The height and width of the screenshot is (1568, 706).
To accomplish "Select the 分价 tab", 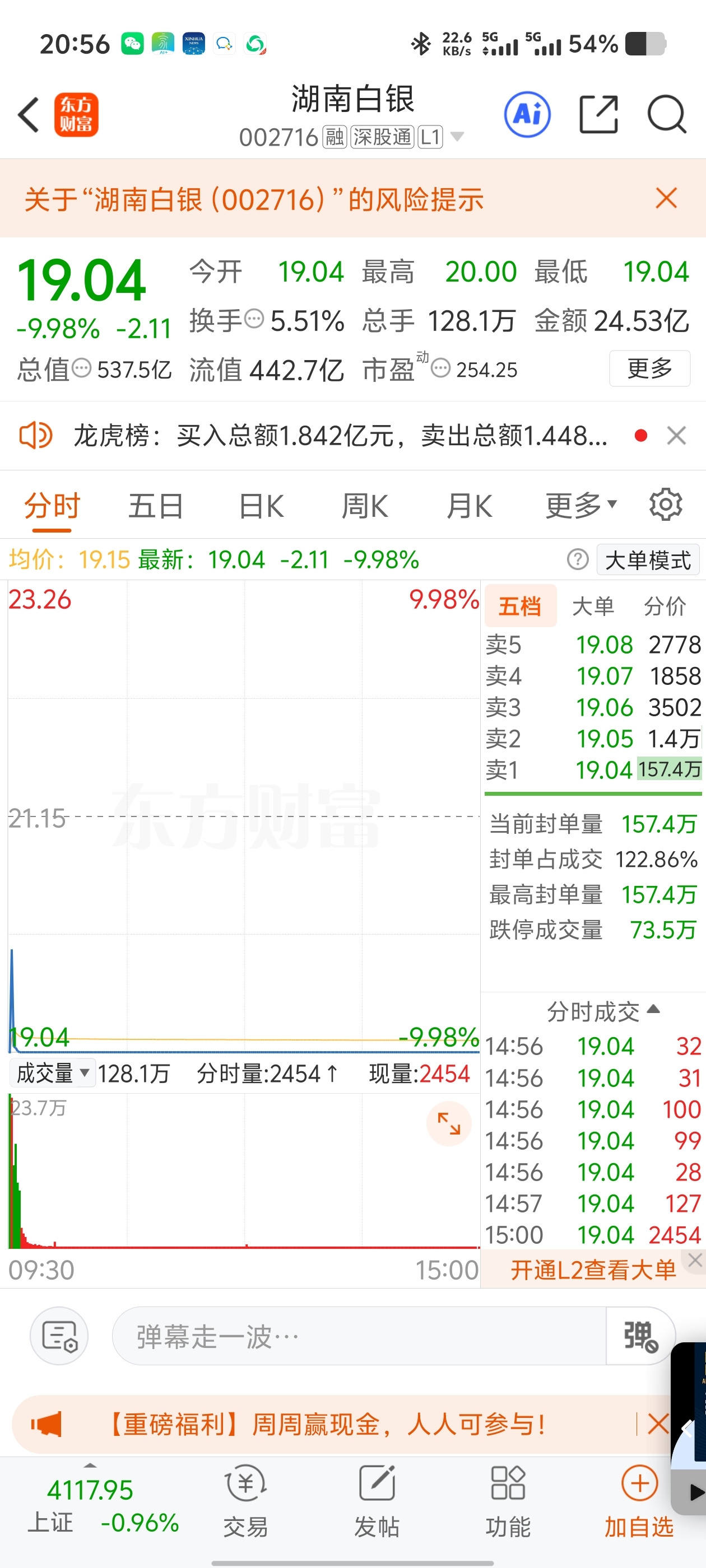I will point(665,606).
